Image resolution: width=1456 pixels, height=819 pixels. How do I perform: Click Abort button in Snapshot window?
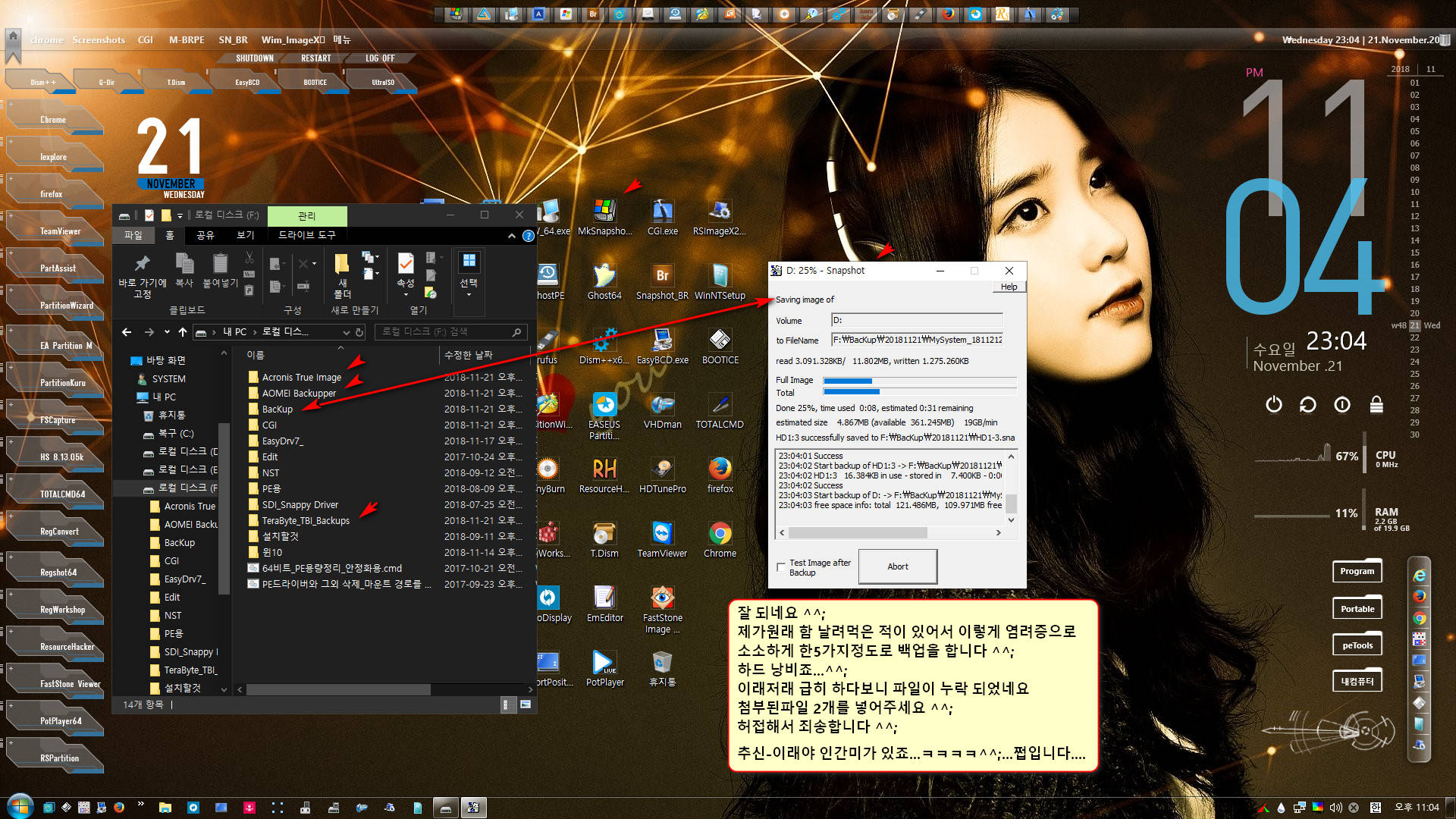(898, 566)
